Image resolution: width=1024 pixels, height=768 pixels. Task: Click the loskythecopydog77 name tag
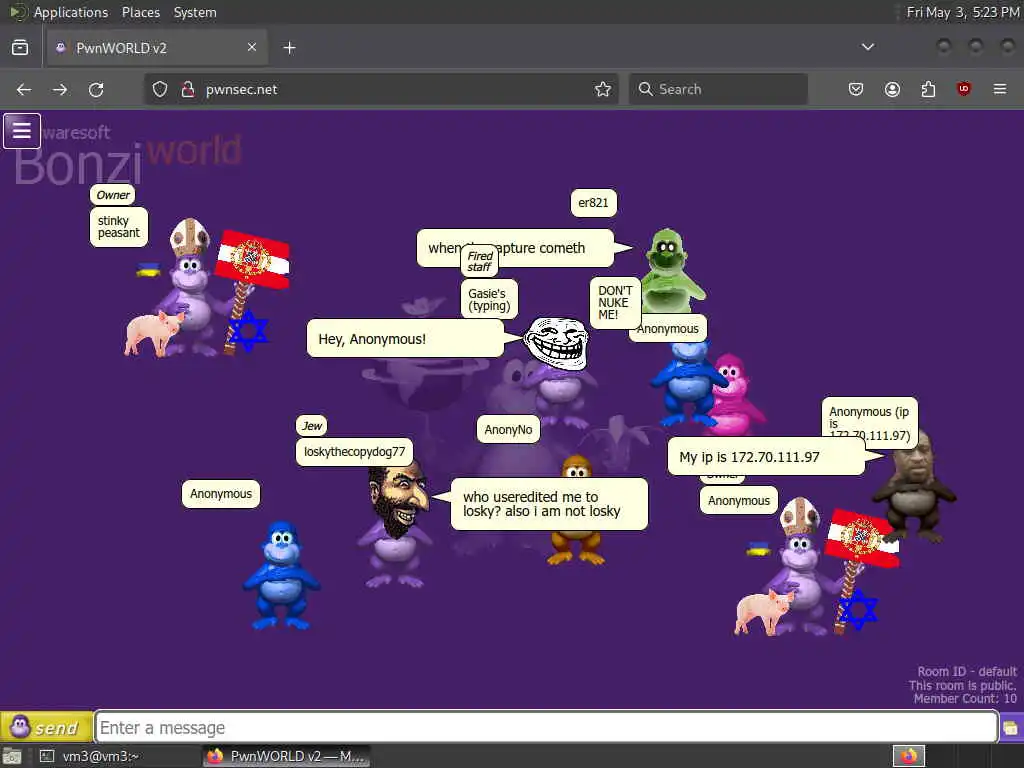[354, 451]
